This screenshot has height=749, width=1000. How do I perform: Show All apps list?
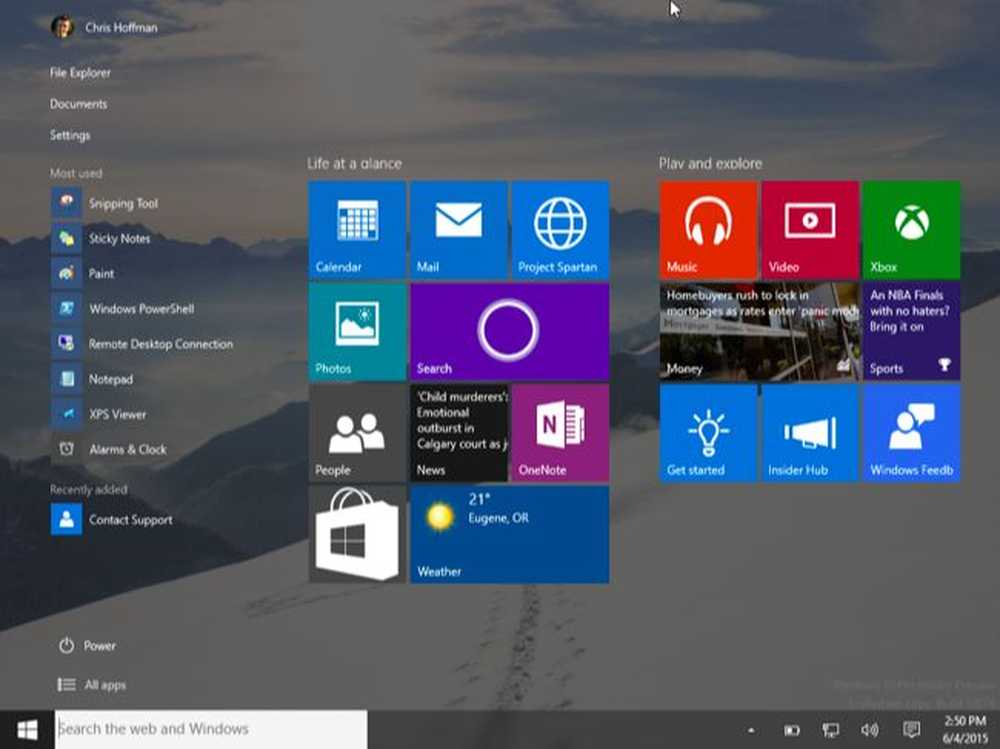pyautogui.click(x=92, y=685)
